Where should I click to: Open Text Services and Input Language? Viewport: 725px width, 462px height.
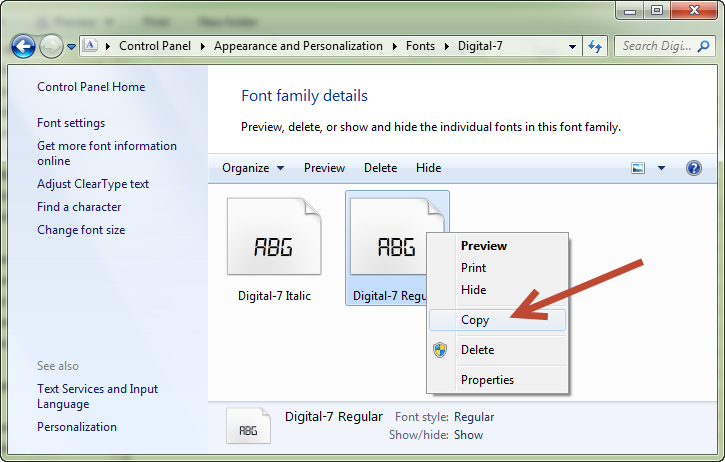click(98, 396)
